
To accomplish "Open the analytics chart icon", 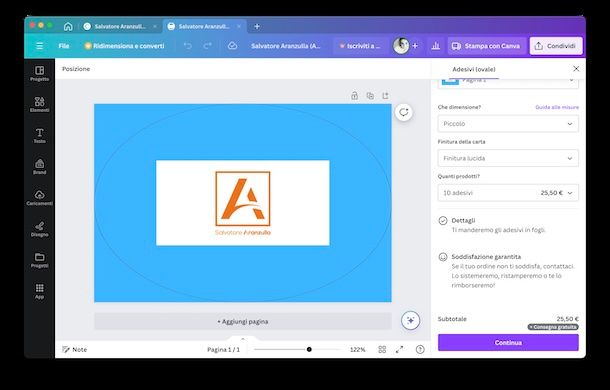I will click(x=436, y=46).
